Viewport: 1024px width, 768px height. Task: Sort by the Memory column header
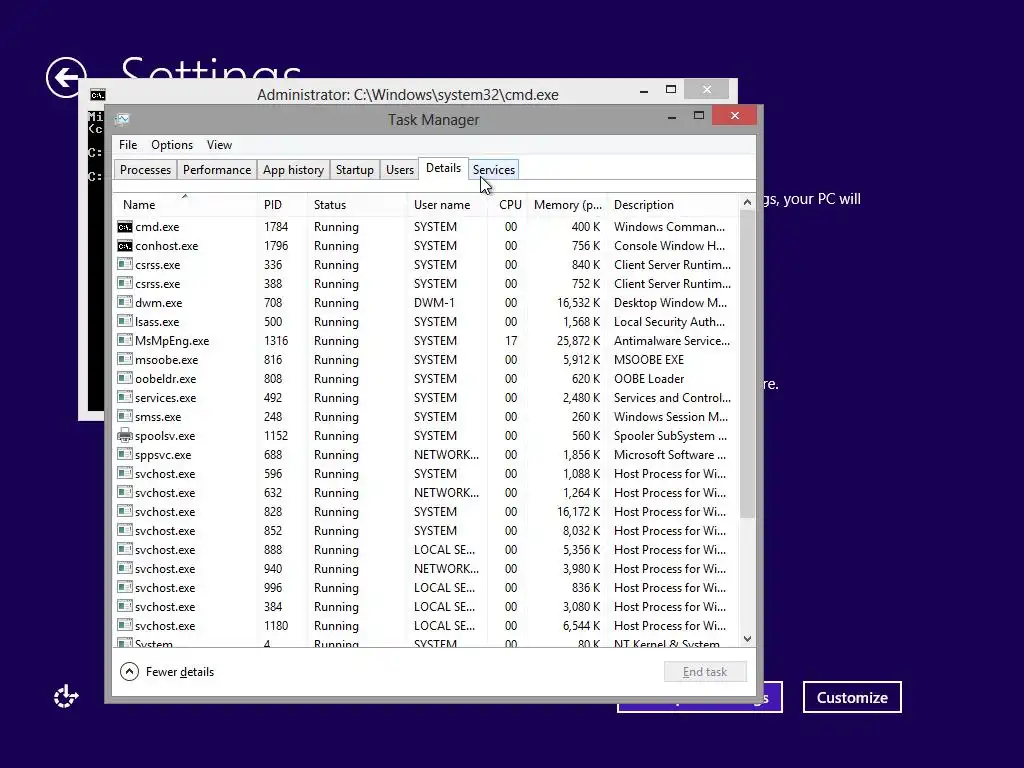(568, 204)
